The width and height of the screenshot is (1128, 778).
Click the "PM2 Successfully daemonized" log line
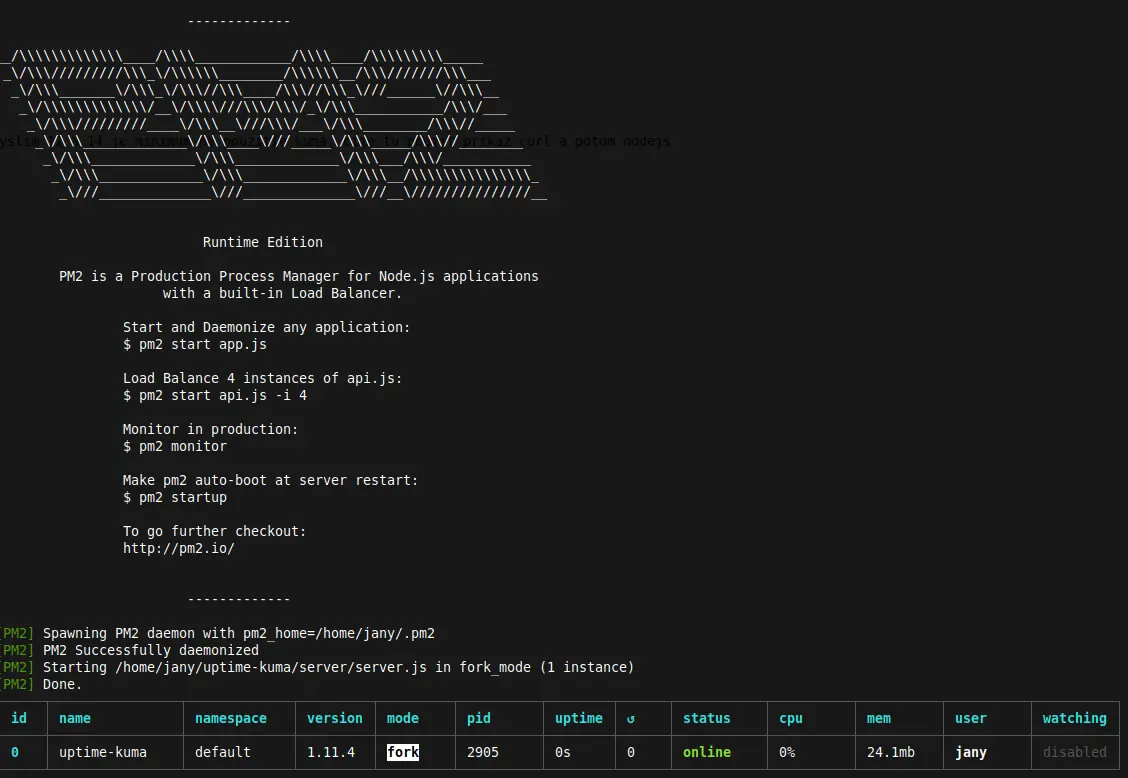coord(129,651)
